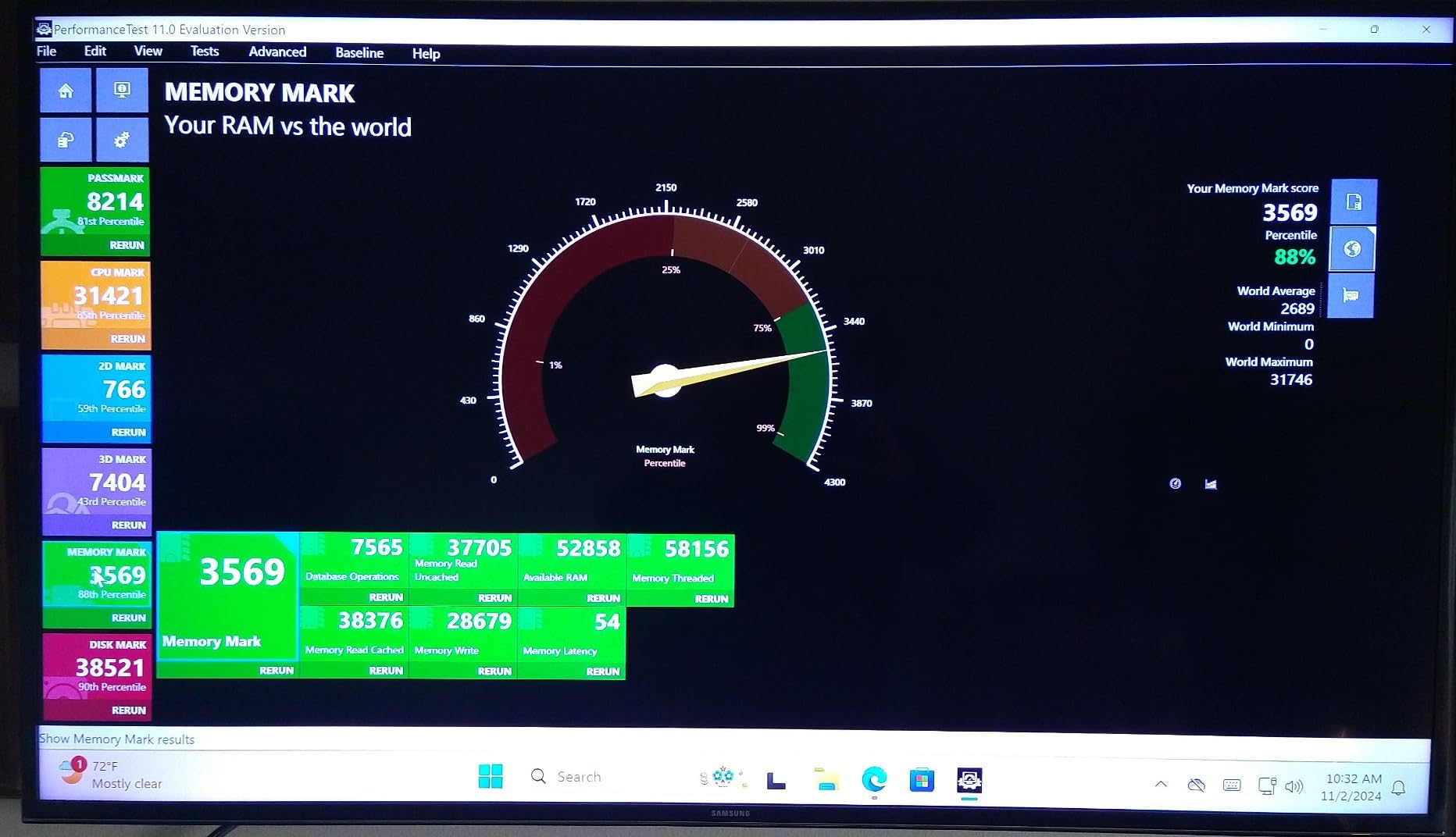This screenshot has width=1456, height=837.
Task: Click the Memory Latency 54 result
Action: 572,636
